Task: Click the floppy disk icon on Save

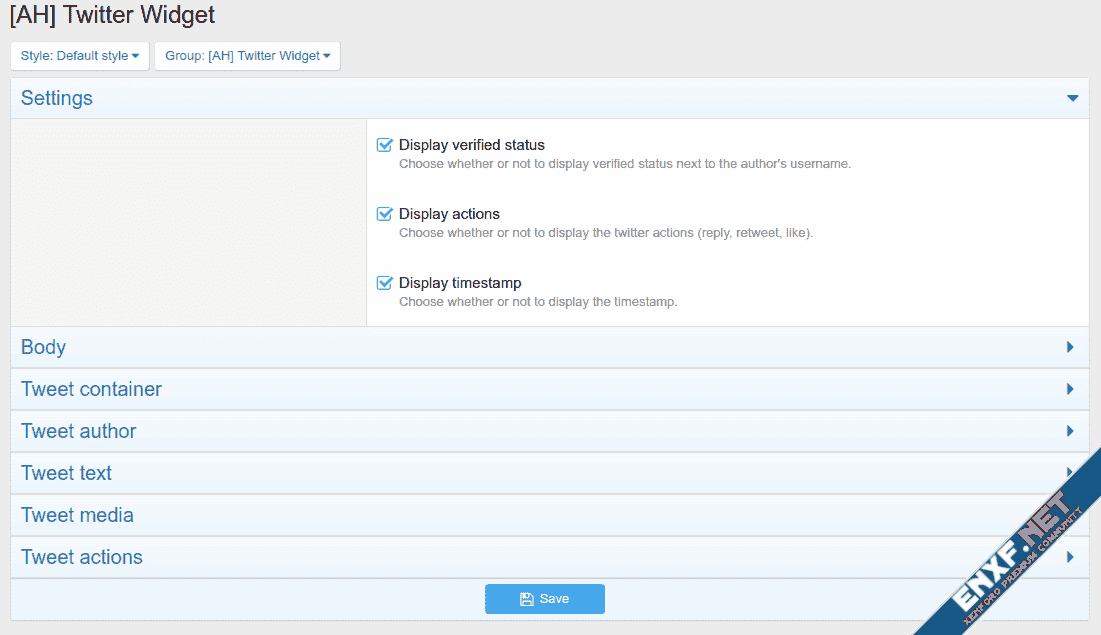Action: pos(526,599)
